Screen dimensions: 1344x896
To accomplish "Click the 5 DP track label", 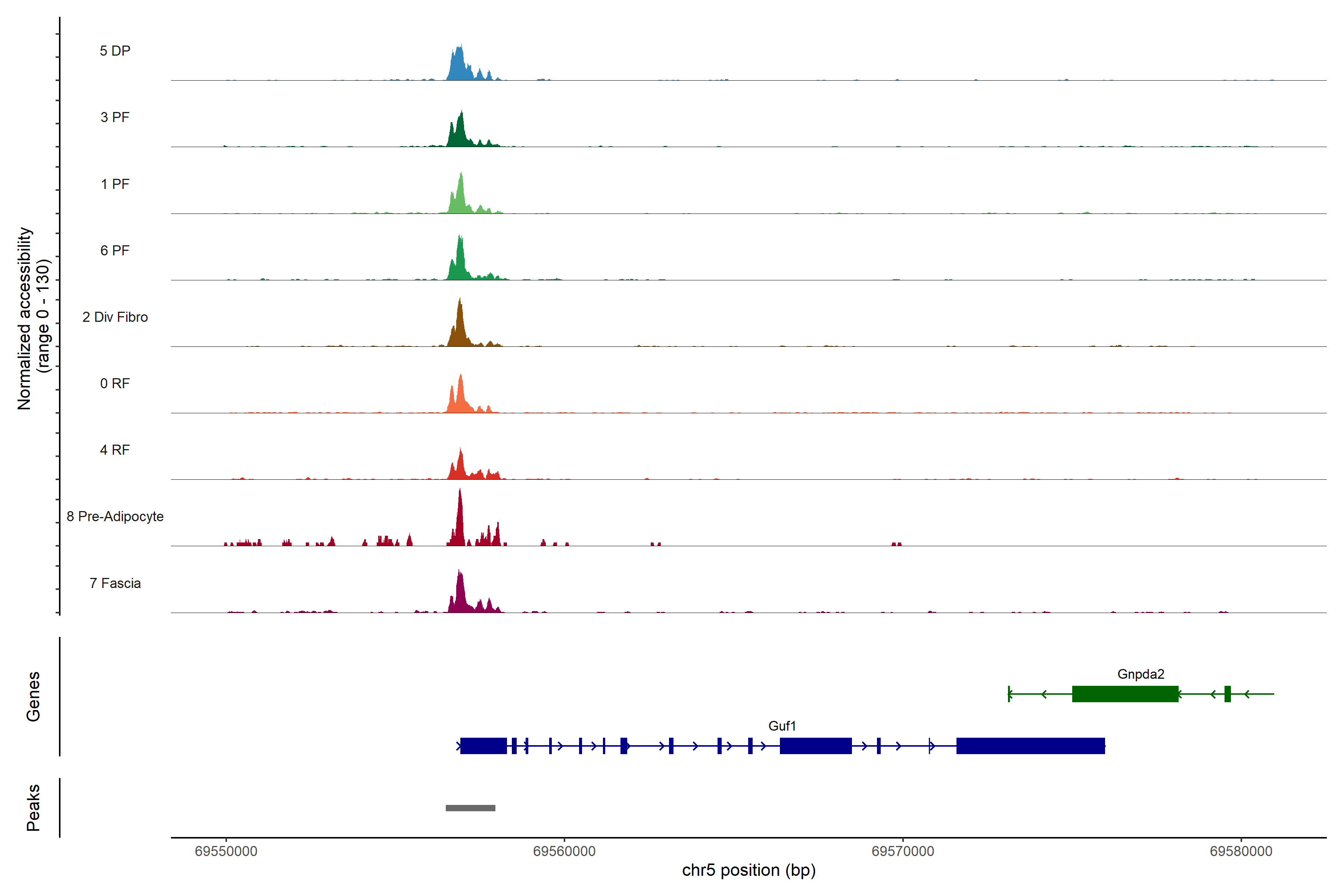I will pos(115,51).
